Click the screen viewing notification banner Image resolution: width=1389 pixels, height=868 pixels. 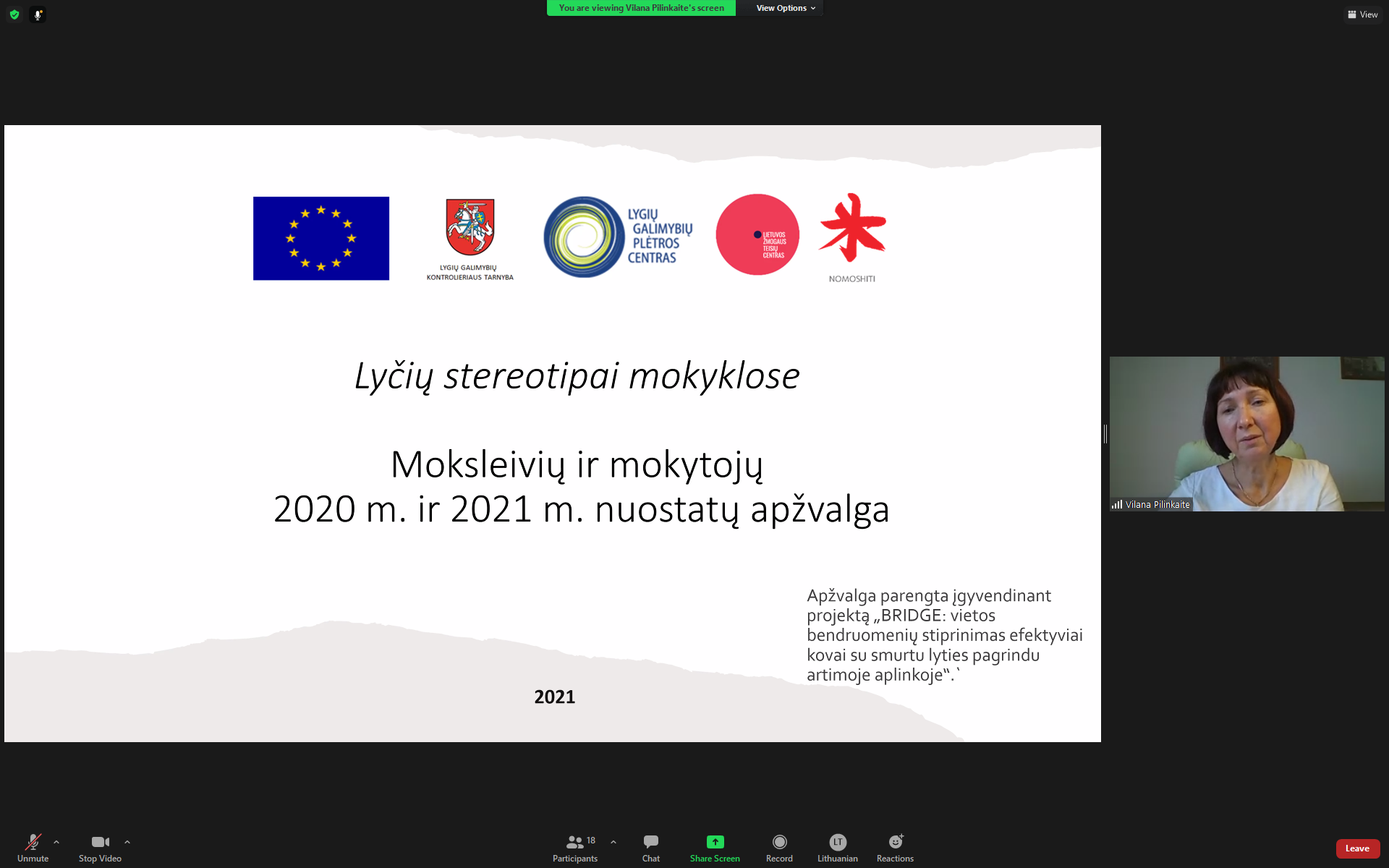click(x=641, y=8)
